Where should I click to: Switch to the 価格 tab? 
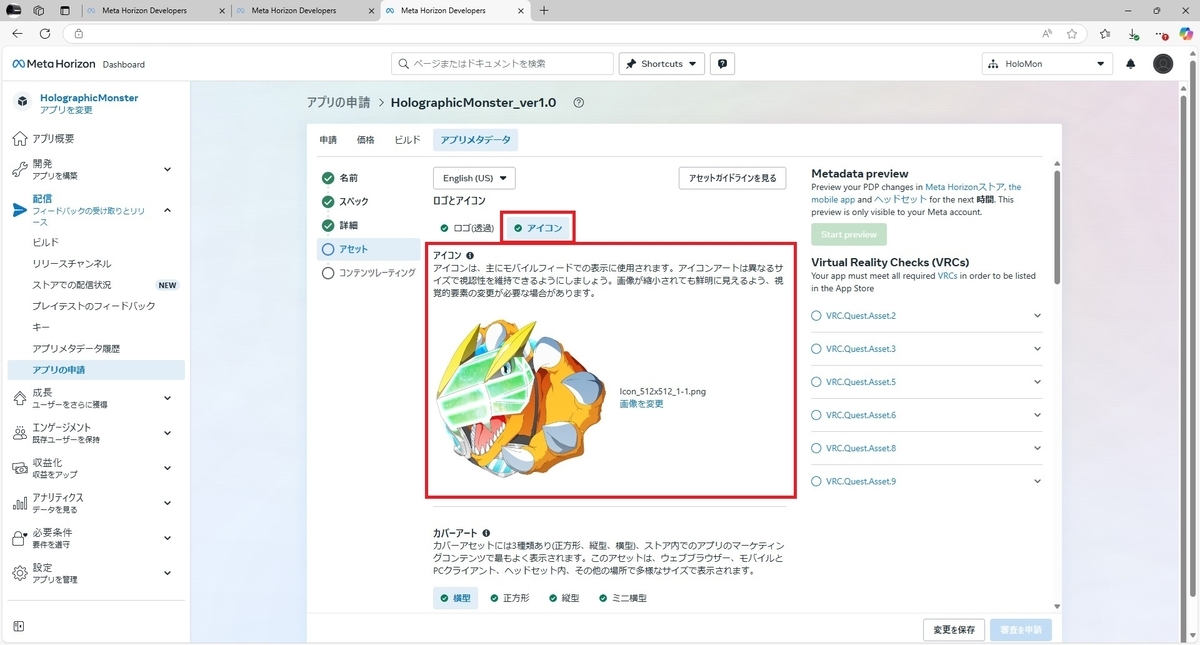click(x=366, y=140)
